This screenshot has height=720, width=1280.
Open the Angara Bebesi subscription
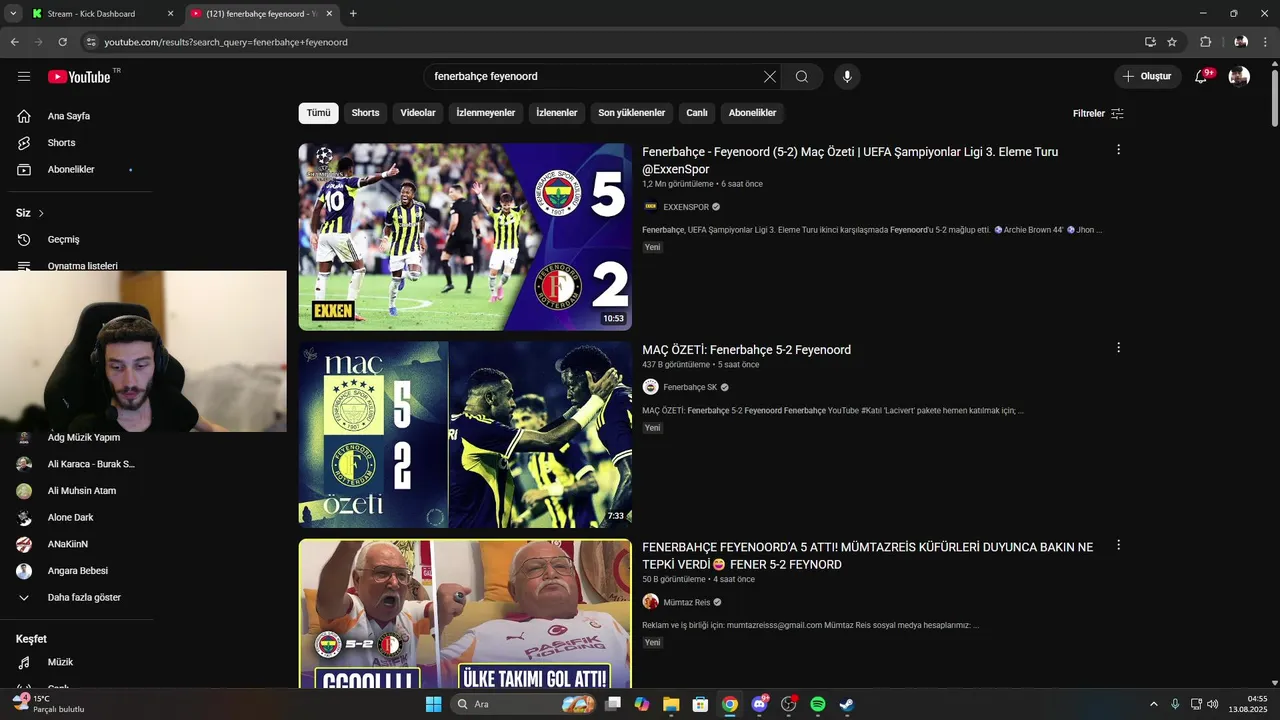[x=76, y=571]
